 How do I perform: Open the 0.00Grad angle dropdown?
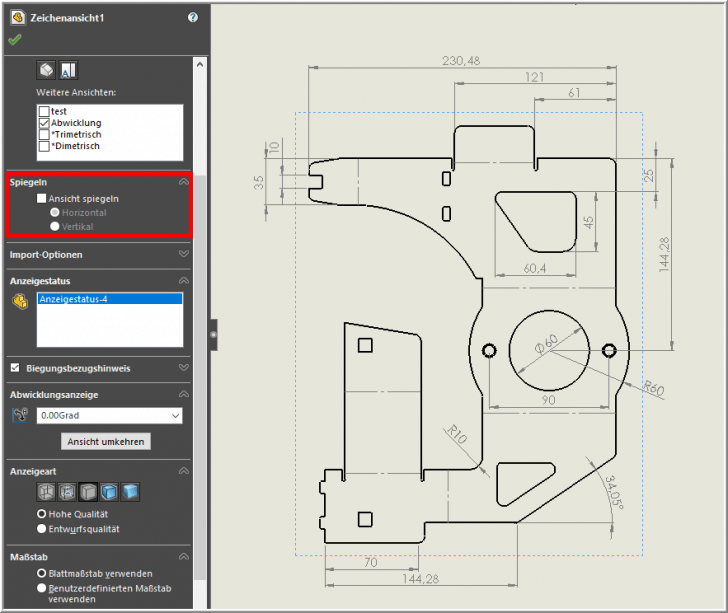tap(110, 416)
